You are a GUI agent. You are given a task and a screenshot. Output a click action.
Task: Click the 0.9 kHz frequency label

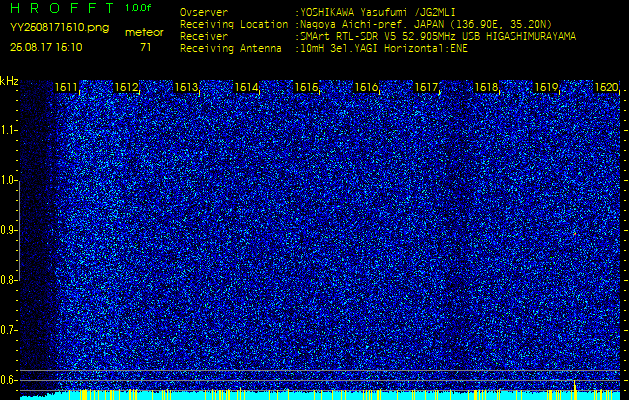point(8,230)
